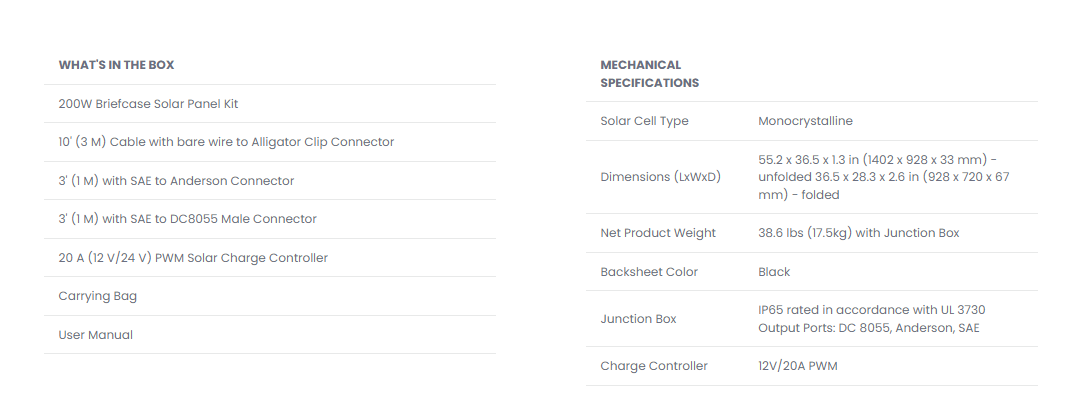Click the WHAT'S IN THE BOX heading
This screenshot has height=416, width=1072.
116,65
